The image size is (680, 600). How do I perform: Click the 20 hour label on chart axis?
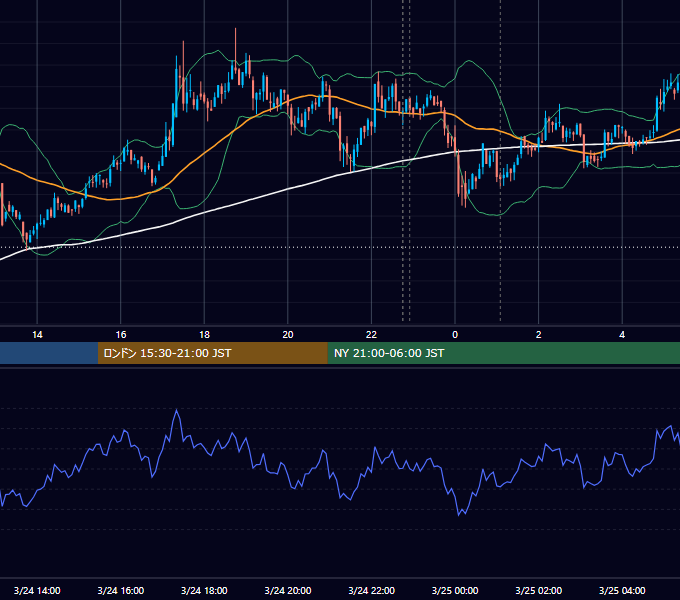click(288, 335)
